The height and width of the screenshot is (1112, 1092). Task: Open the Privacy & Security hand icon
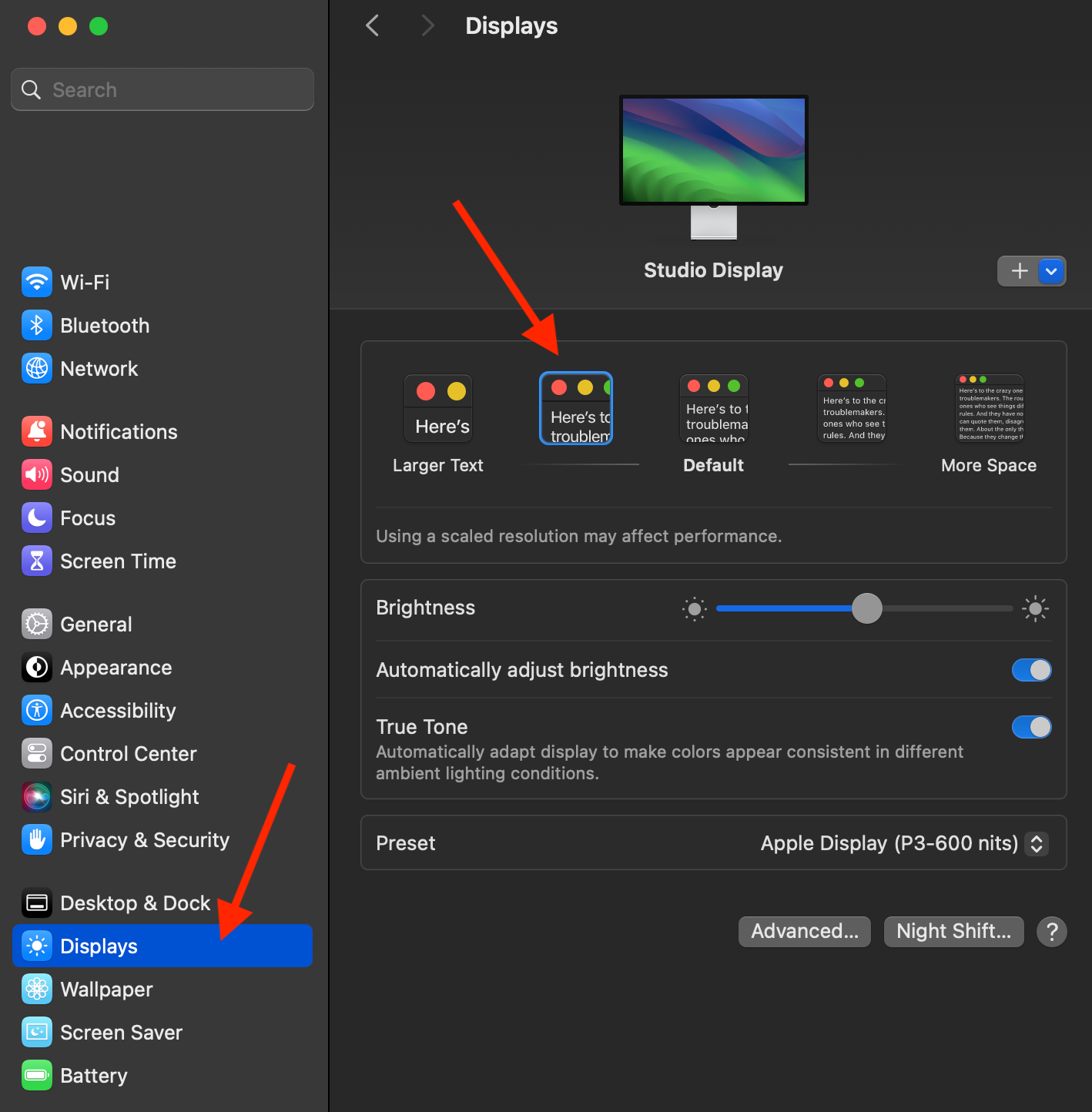(37, 839)
